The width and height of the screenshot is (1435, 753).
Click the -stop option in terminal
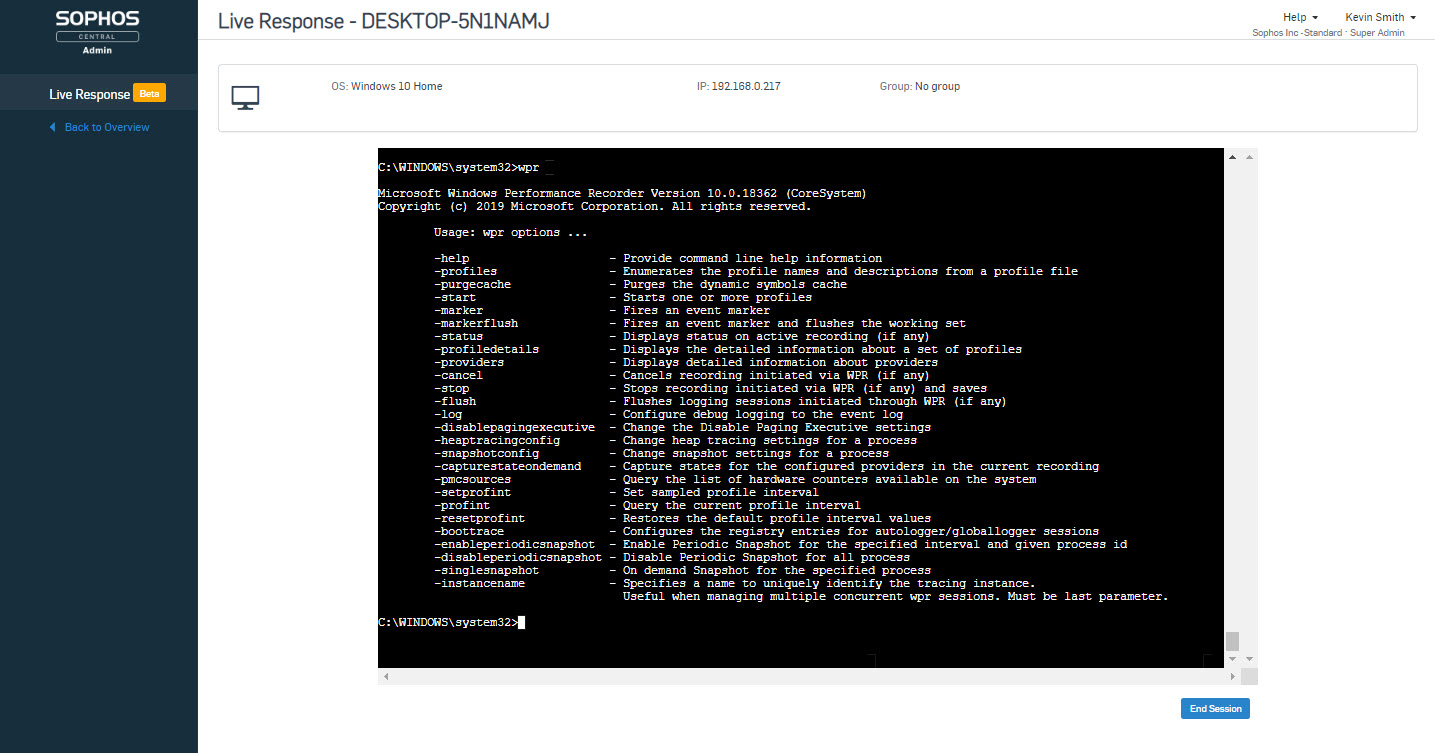(451, 388)
